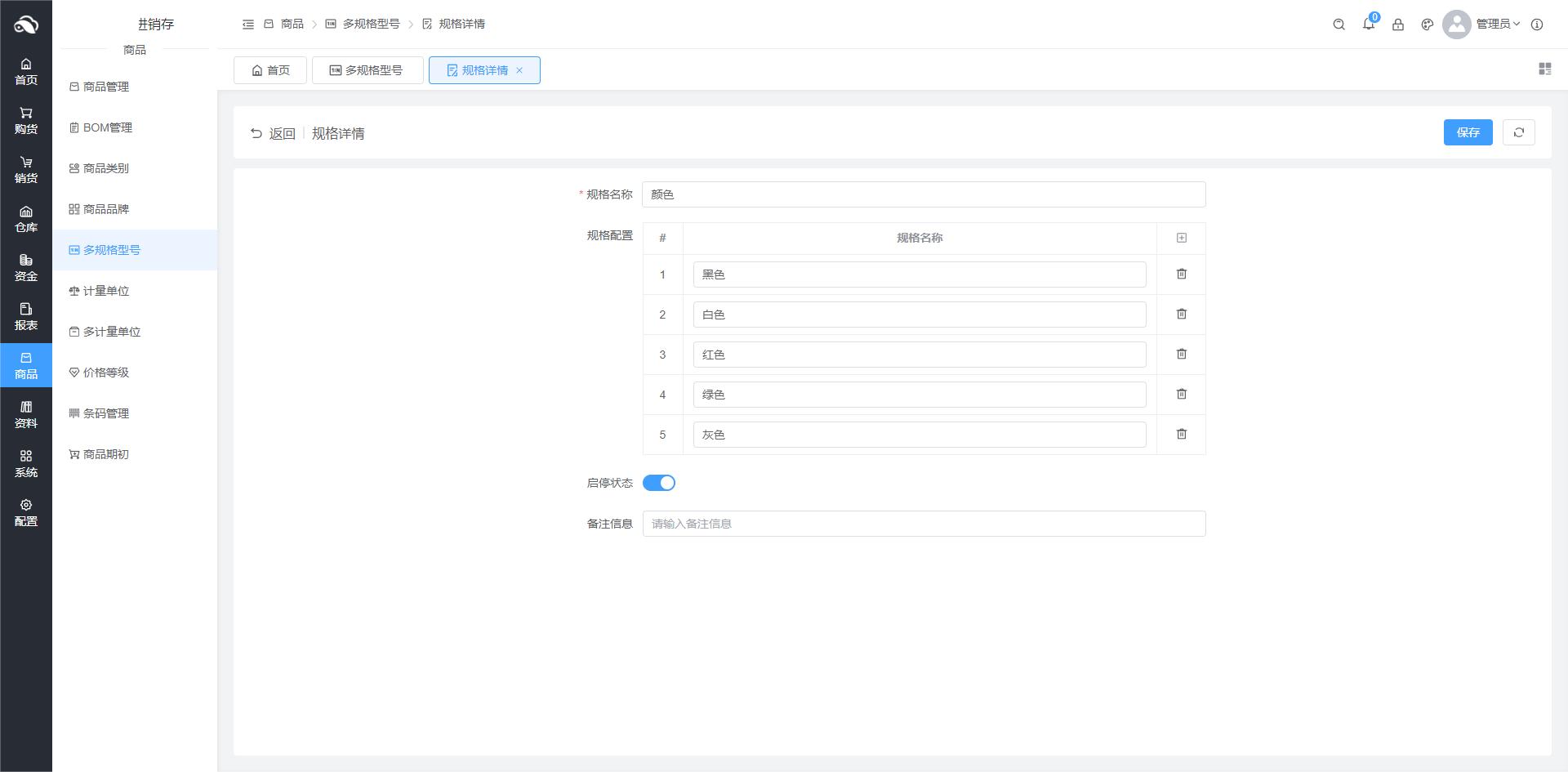1568x772 pixels.
Task: Click the refresh icon beside 保存
Action: (1518, 132)
